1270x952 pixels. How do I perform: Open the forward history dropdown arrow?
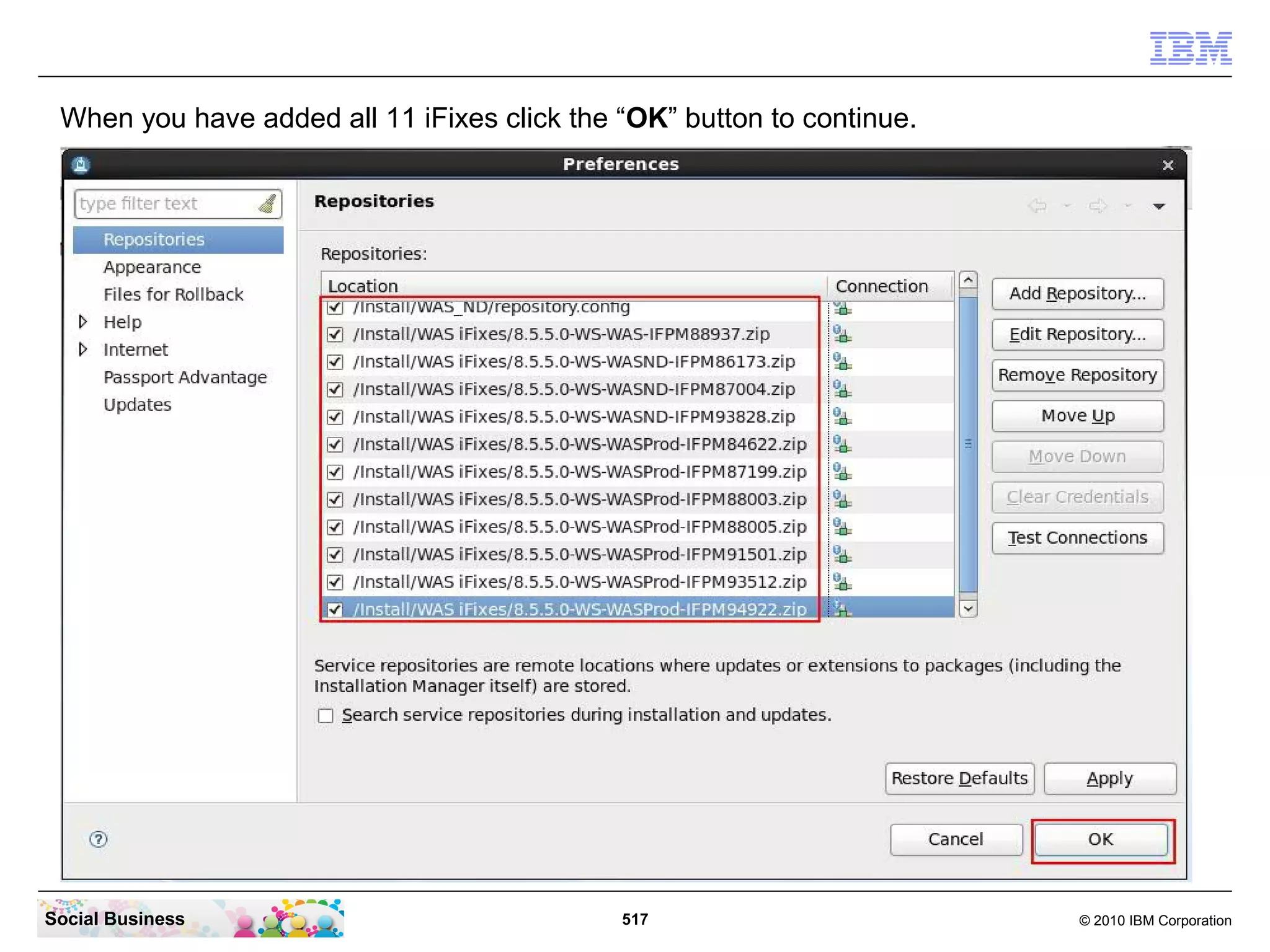[x=1127, y=206]
